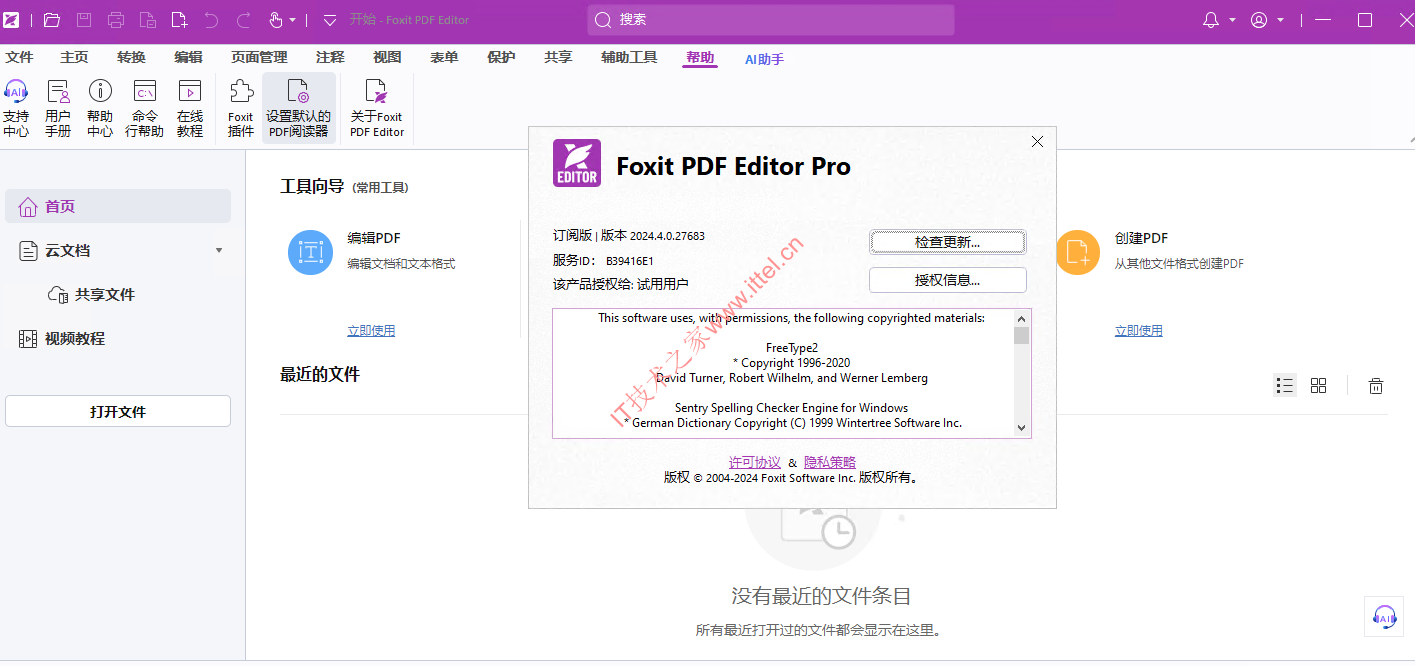The image size is (1415, 666).
Task: Switch to the 共享 ribbon tab
Action: pos(558,58)
